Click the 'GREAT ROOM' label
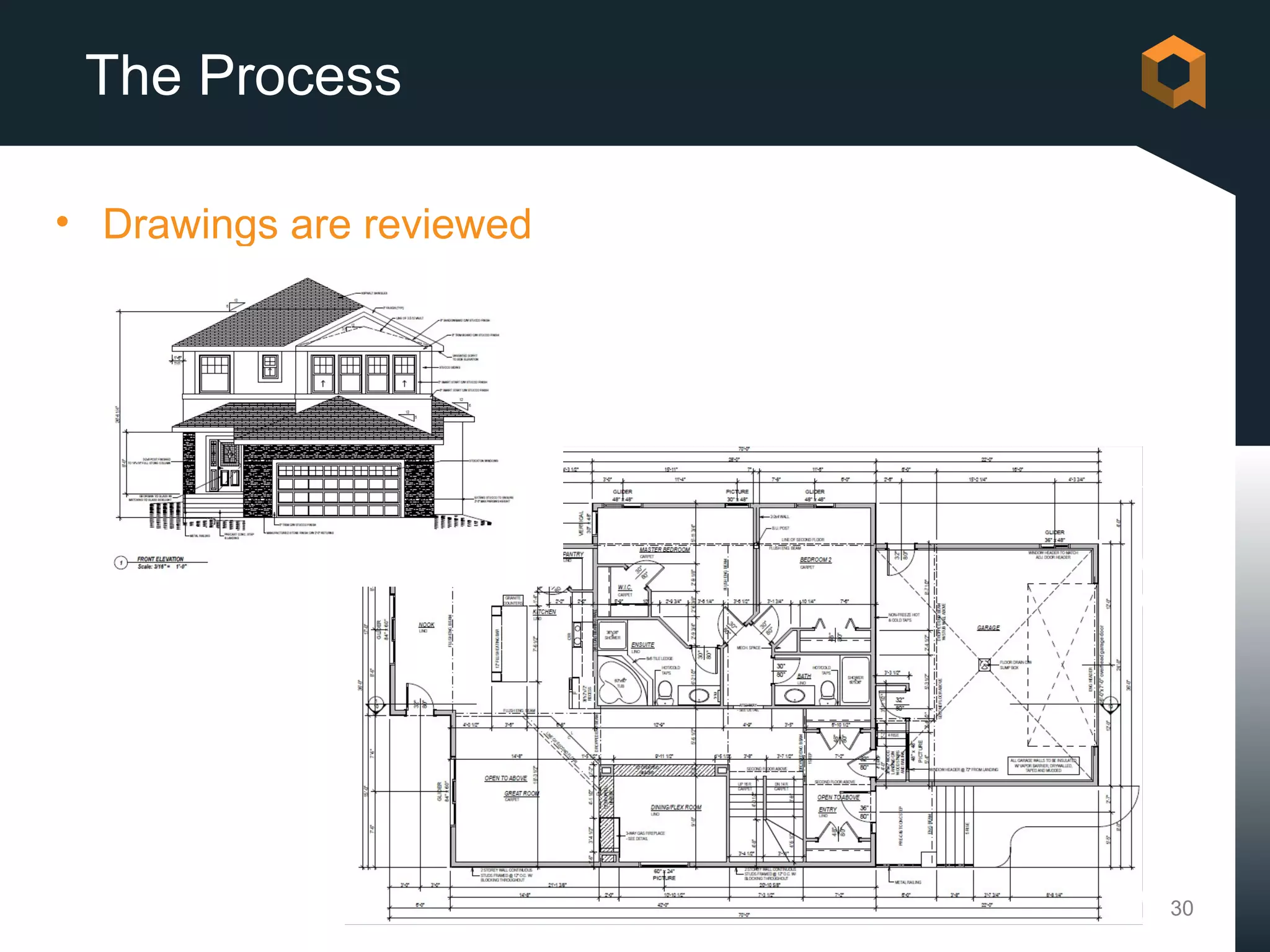The image size is (1270, 952). [x=522, y=793]
